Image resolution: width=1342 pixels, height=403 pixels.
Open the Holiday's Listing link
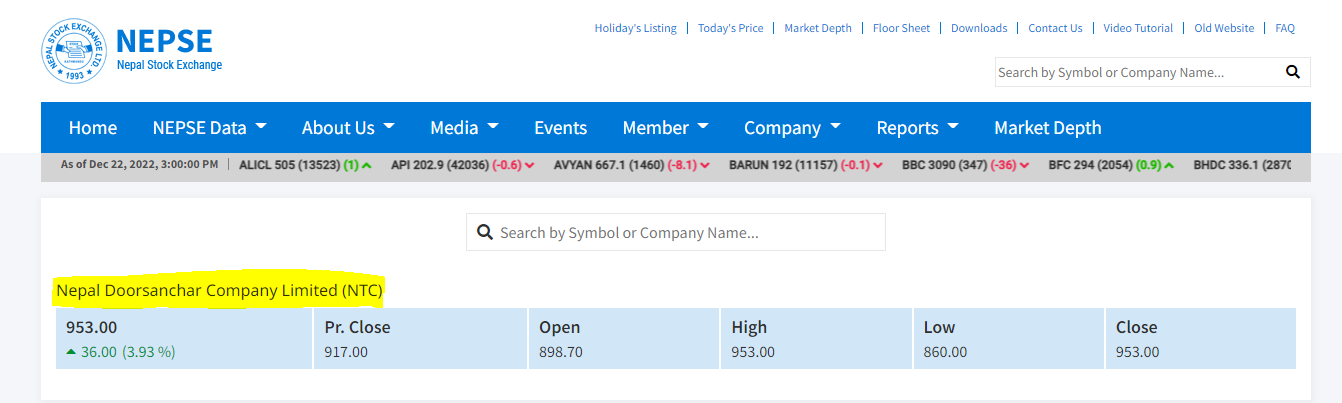pos(635,28)
